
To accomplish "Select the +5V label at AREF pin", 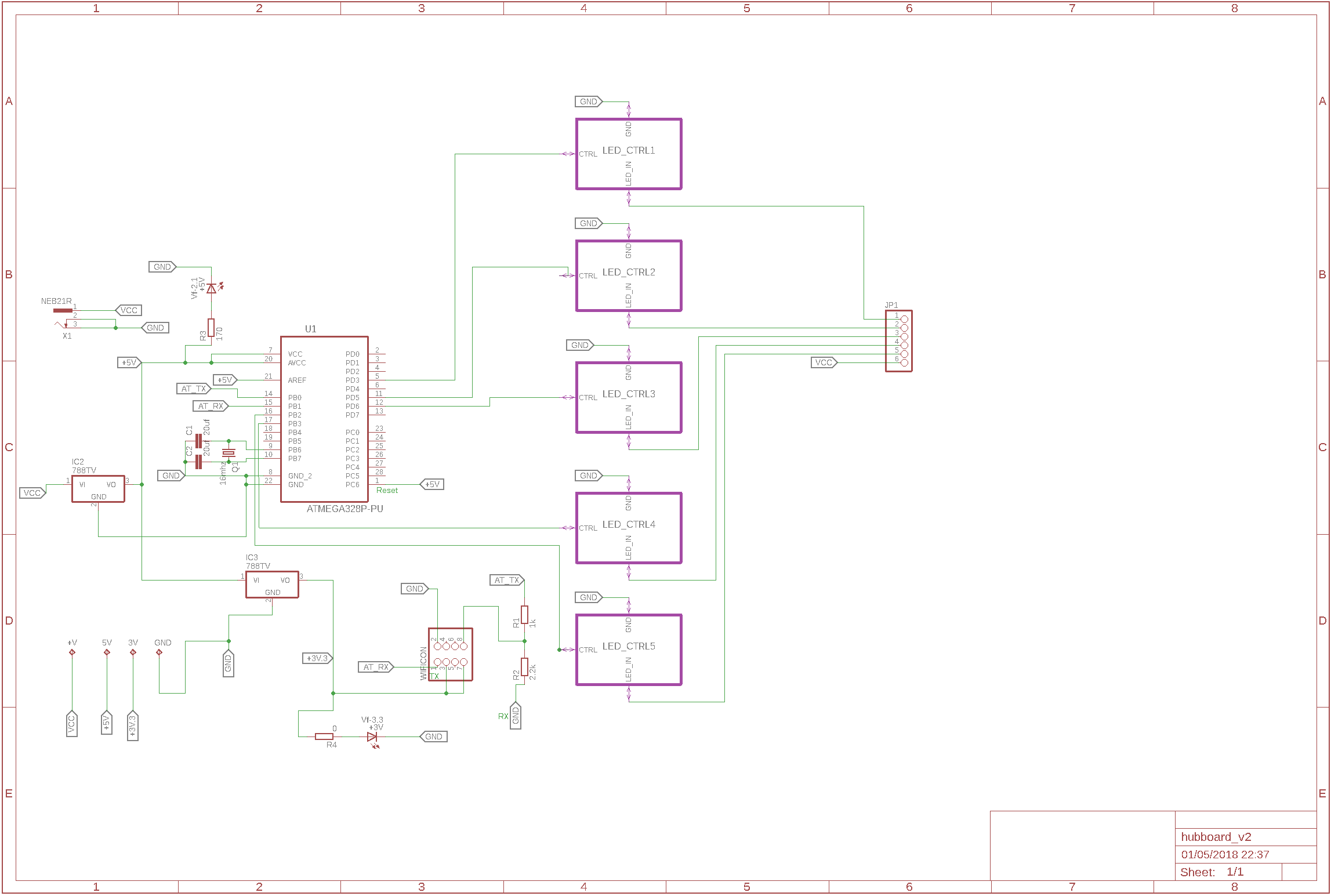I will [x=225, y=380].
